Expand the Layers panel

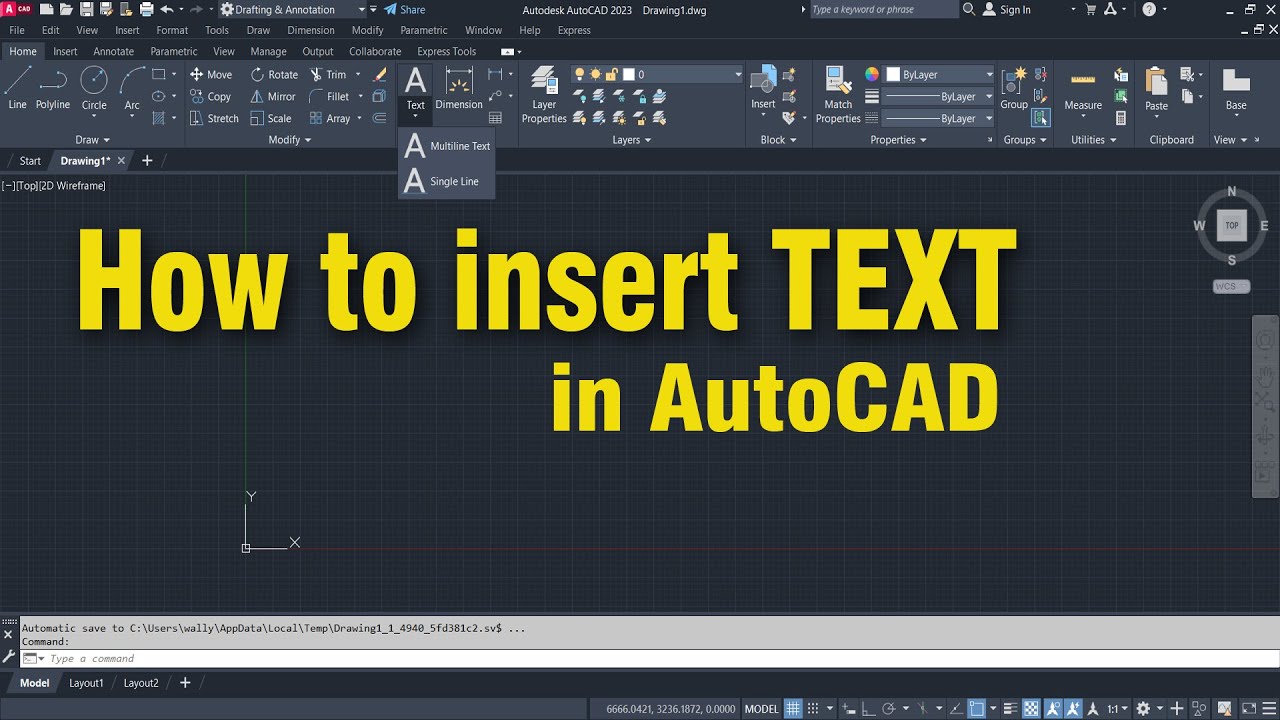pos(631,140)
